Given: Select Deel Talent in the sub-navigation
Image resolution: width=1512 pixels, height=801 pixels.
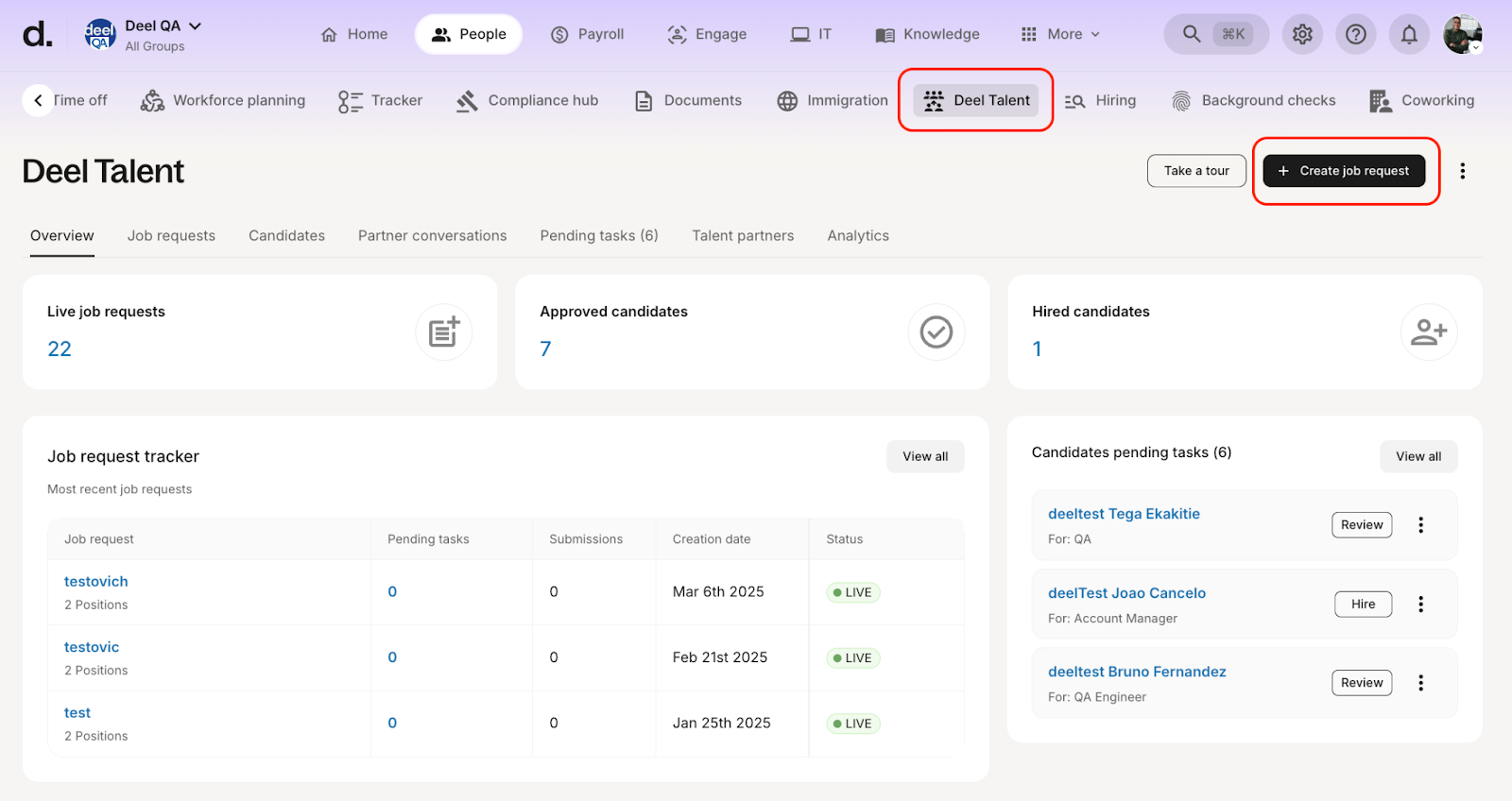Looking at the screenshot, I should coord(976,100).
